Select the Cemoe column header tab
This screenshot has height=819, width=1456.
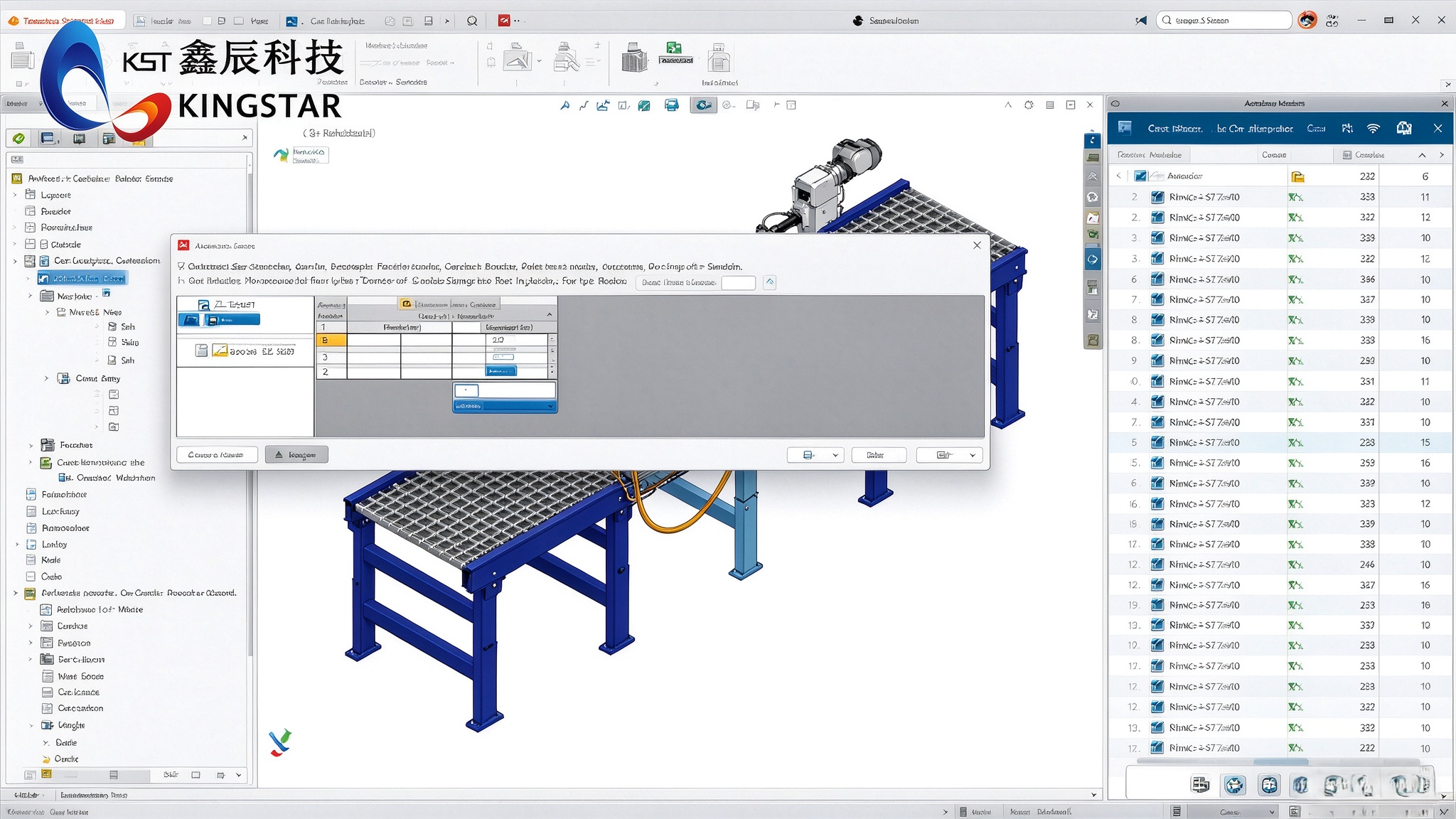pyautogui.click(x=1273, y=155)
